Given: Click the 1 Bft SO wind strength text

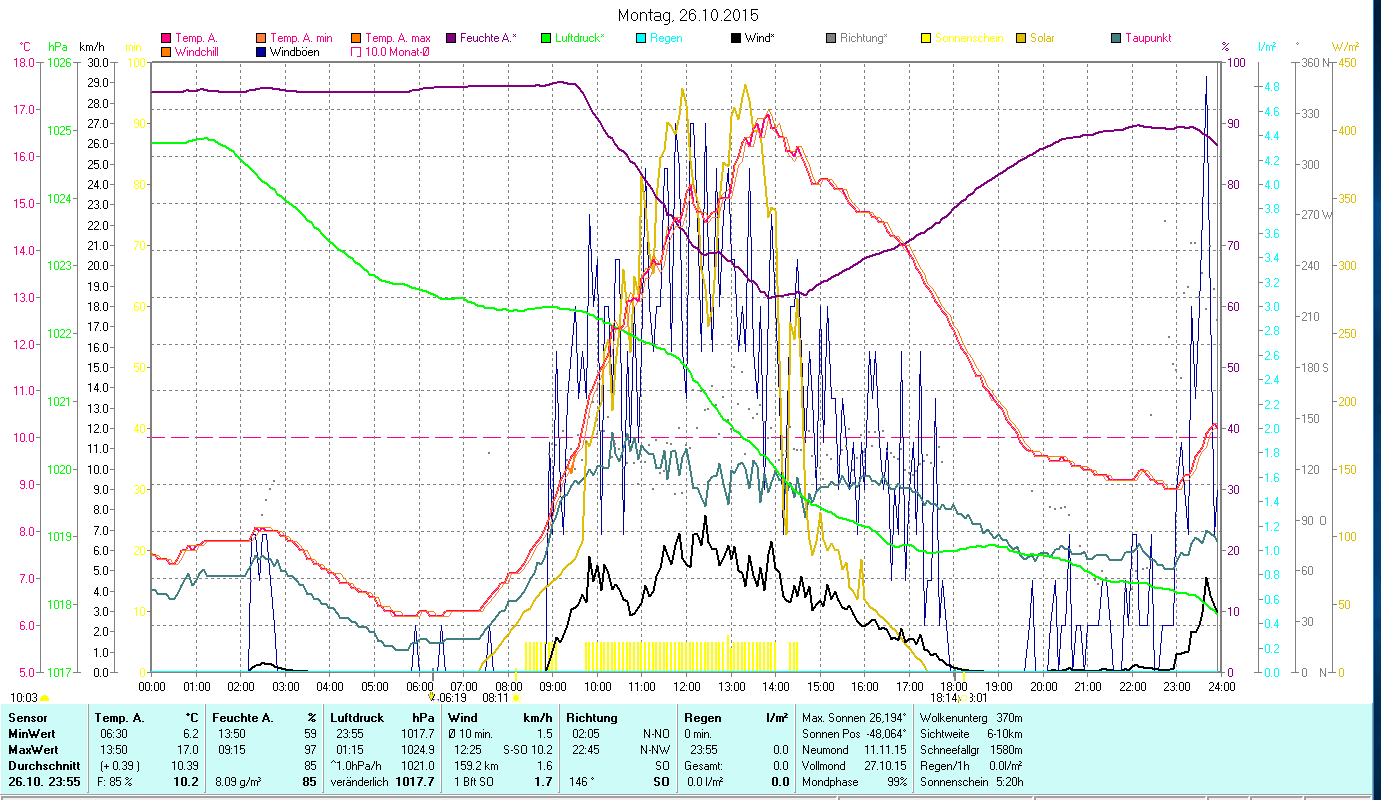Looking at the screenshot, I should [x=474, y=781].
